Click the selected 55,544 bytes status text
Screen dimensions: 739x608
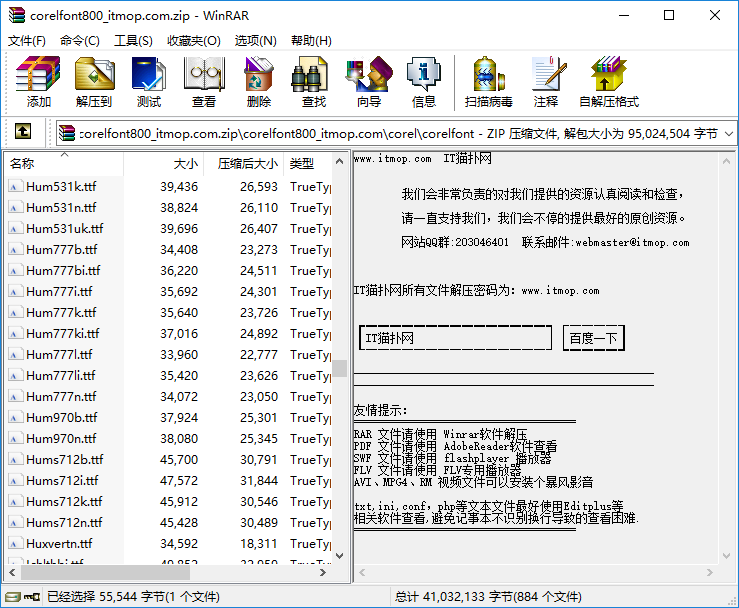[133, 597]
